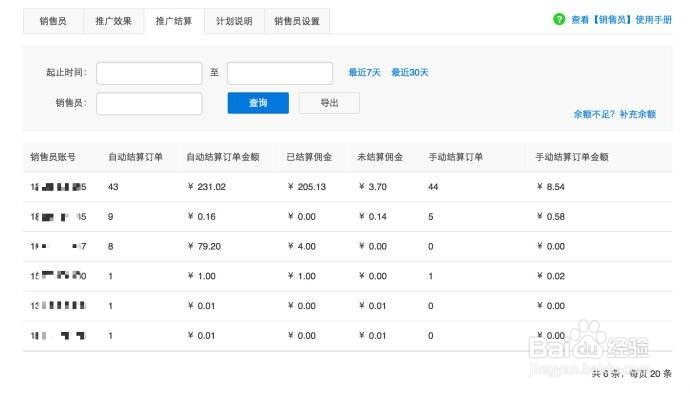Open the 余额不足？补充余额 link
The image size is (690, 393).
pyautogui.click(x=615, y=114)
